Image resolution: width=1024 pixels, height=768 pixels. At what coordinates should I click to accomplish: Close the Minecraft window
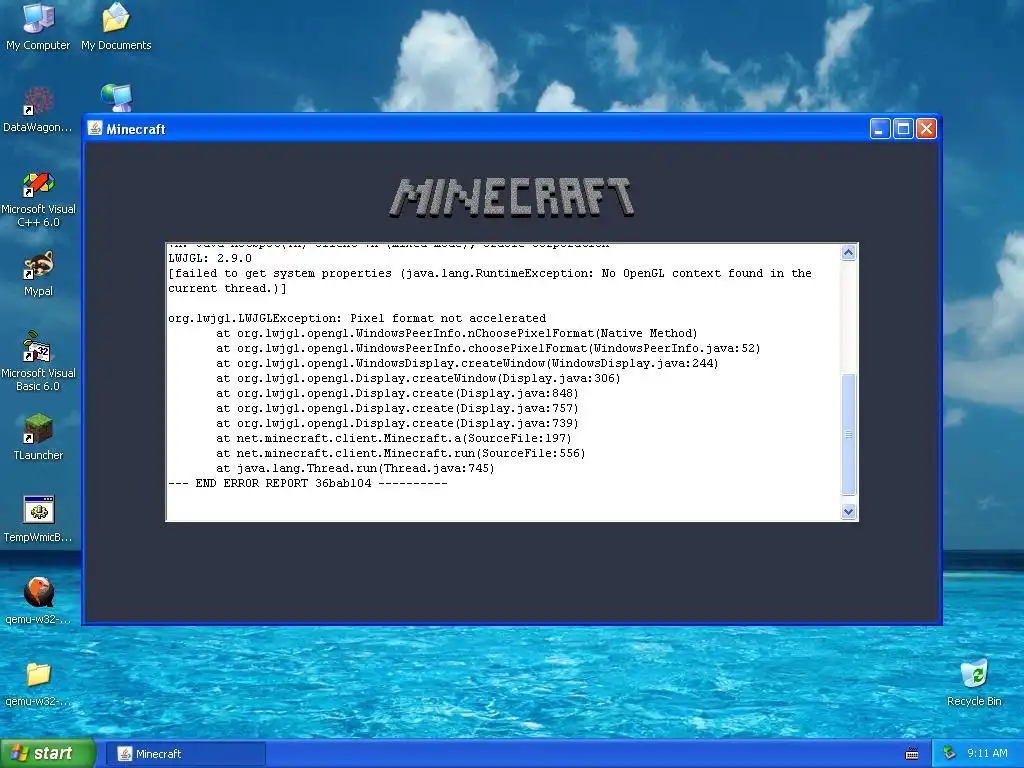click(926, 129)
